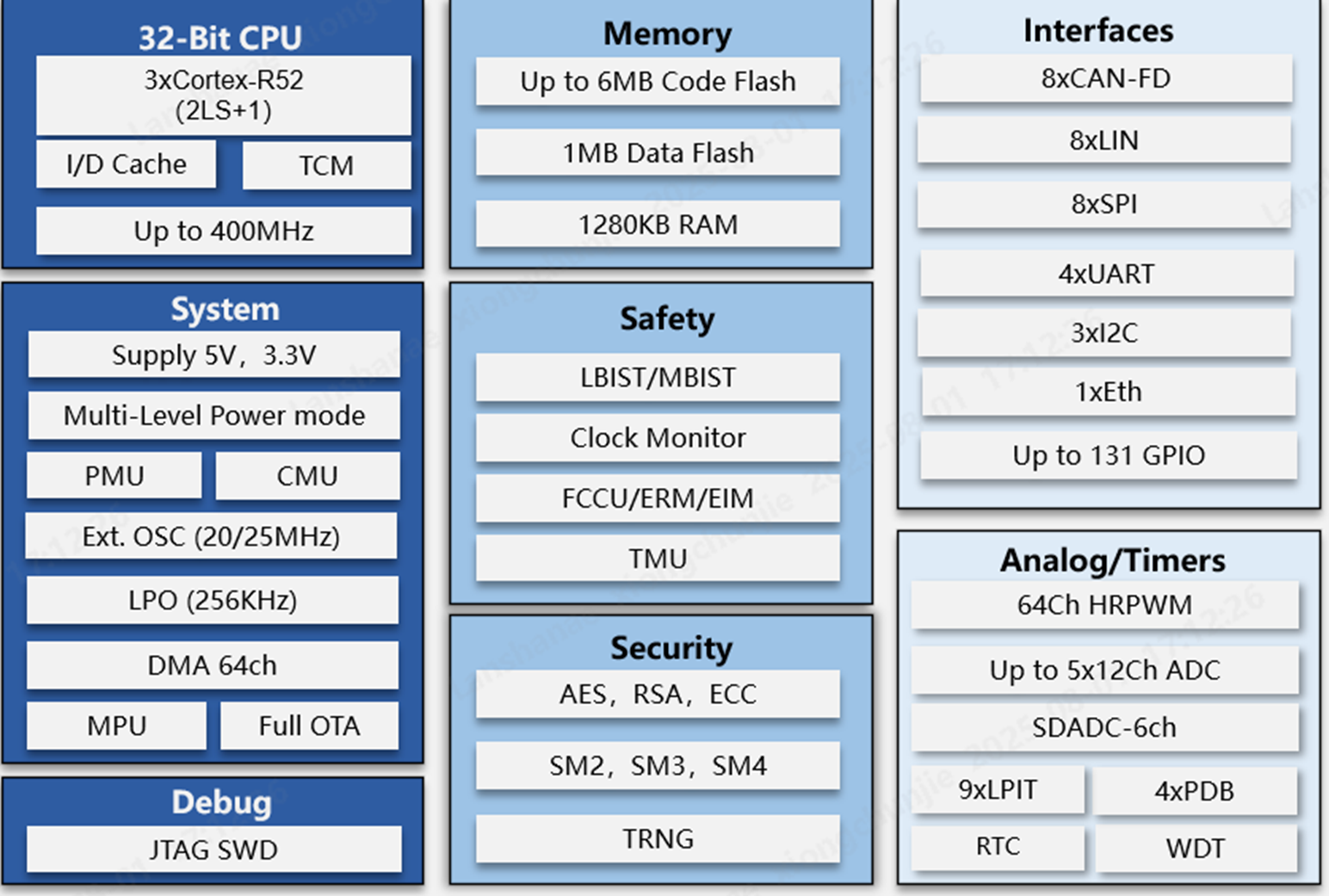Viewport: 1329px width, 896px height.
Task: Click the Up to 400MHz box
Action: click(223, 231)
